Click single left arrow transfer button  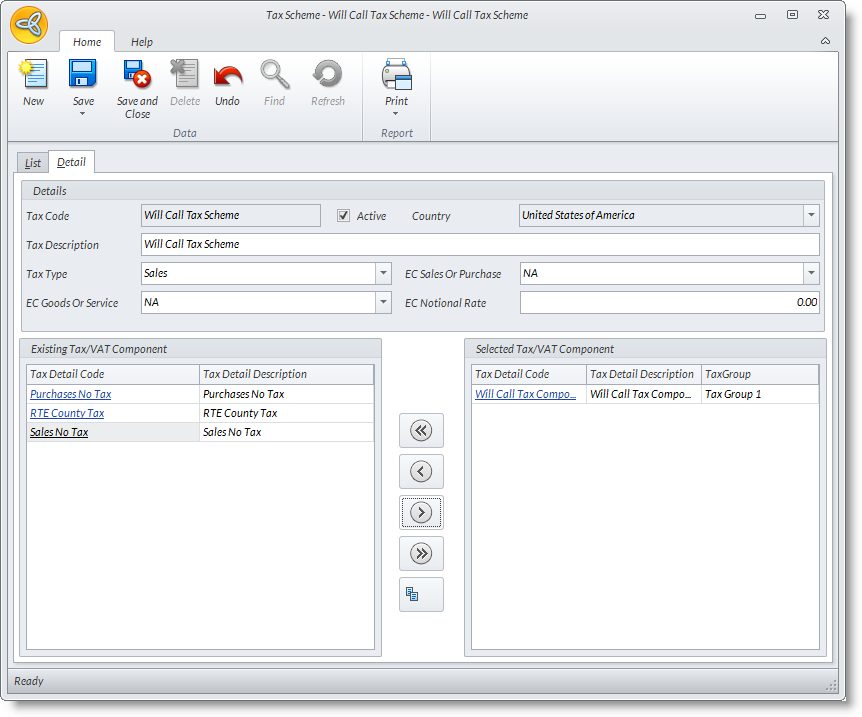point(421,472)
